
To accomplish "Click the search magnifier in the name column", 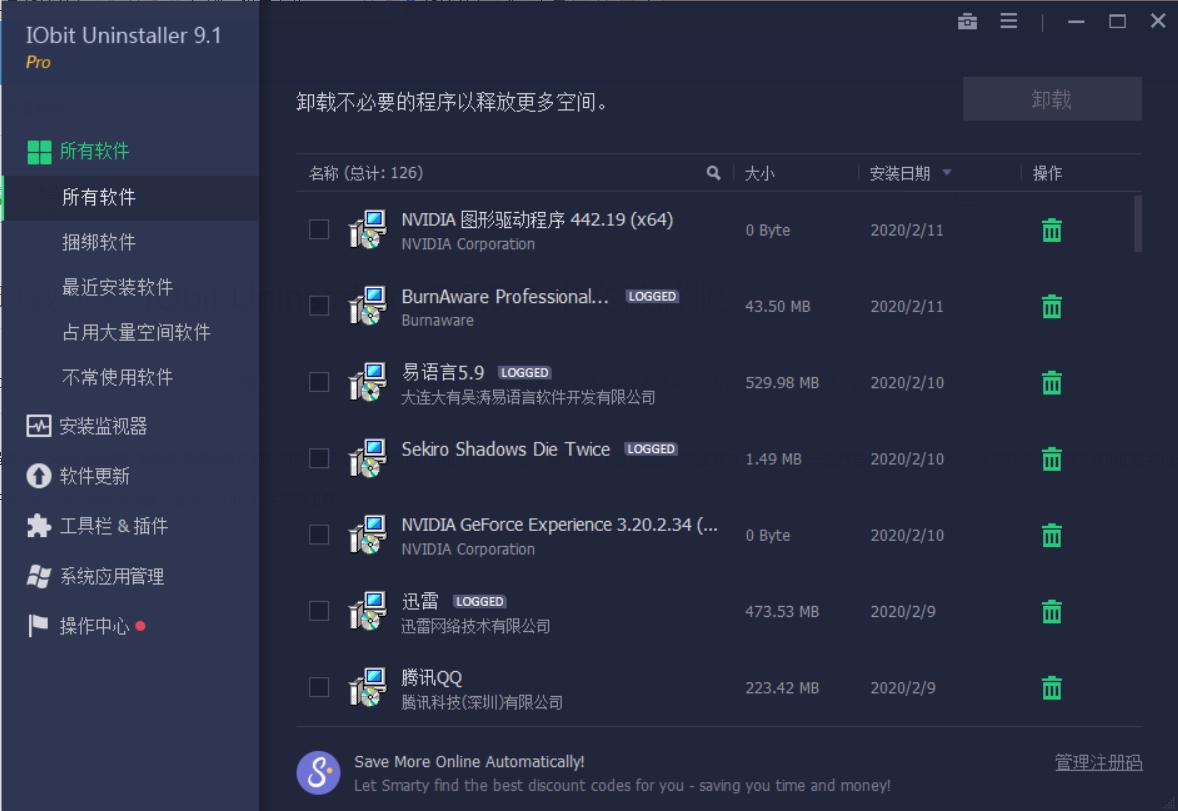I will tap(713, 172).
